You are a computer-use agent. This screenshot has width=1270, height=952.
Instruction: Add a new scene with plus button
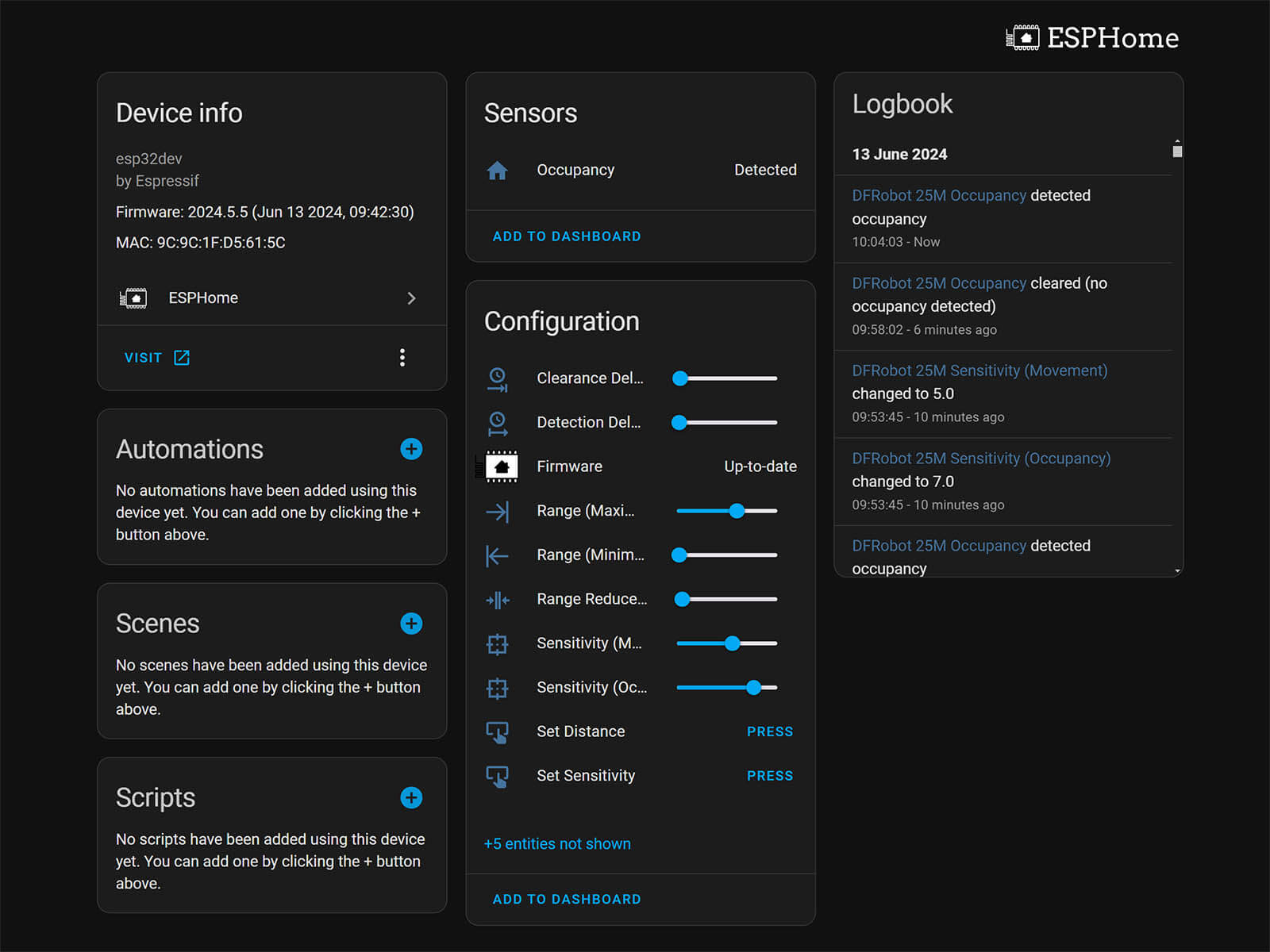411,624
